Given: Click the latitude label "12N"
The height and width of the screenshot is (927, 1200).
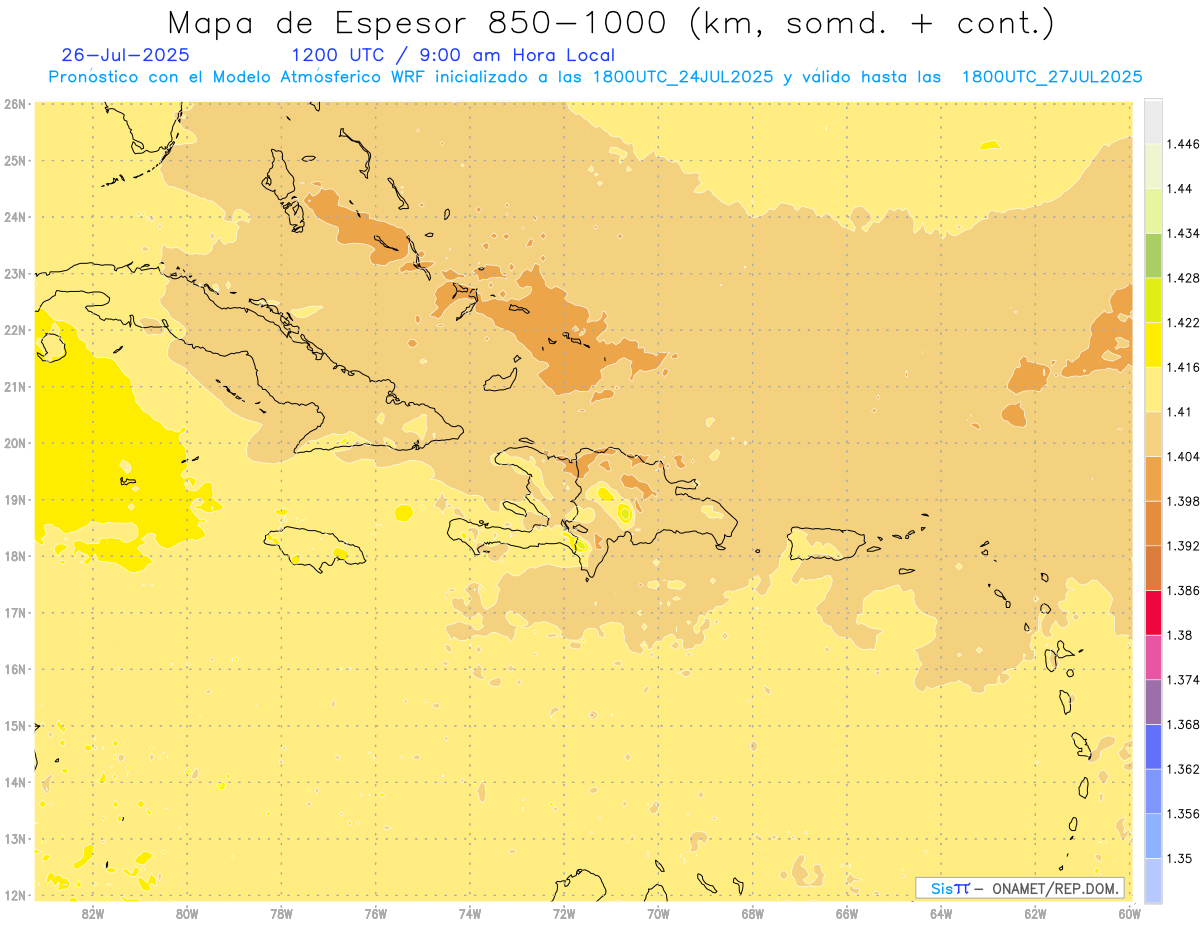Looking at the screenshot, I should tap(14, 895).
